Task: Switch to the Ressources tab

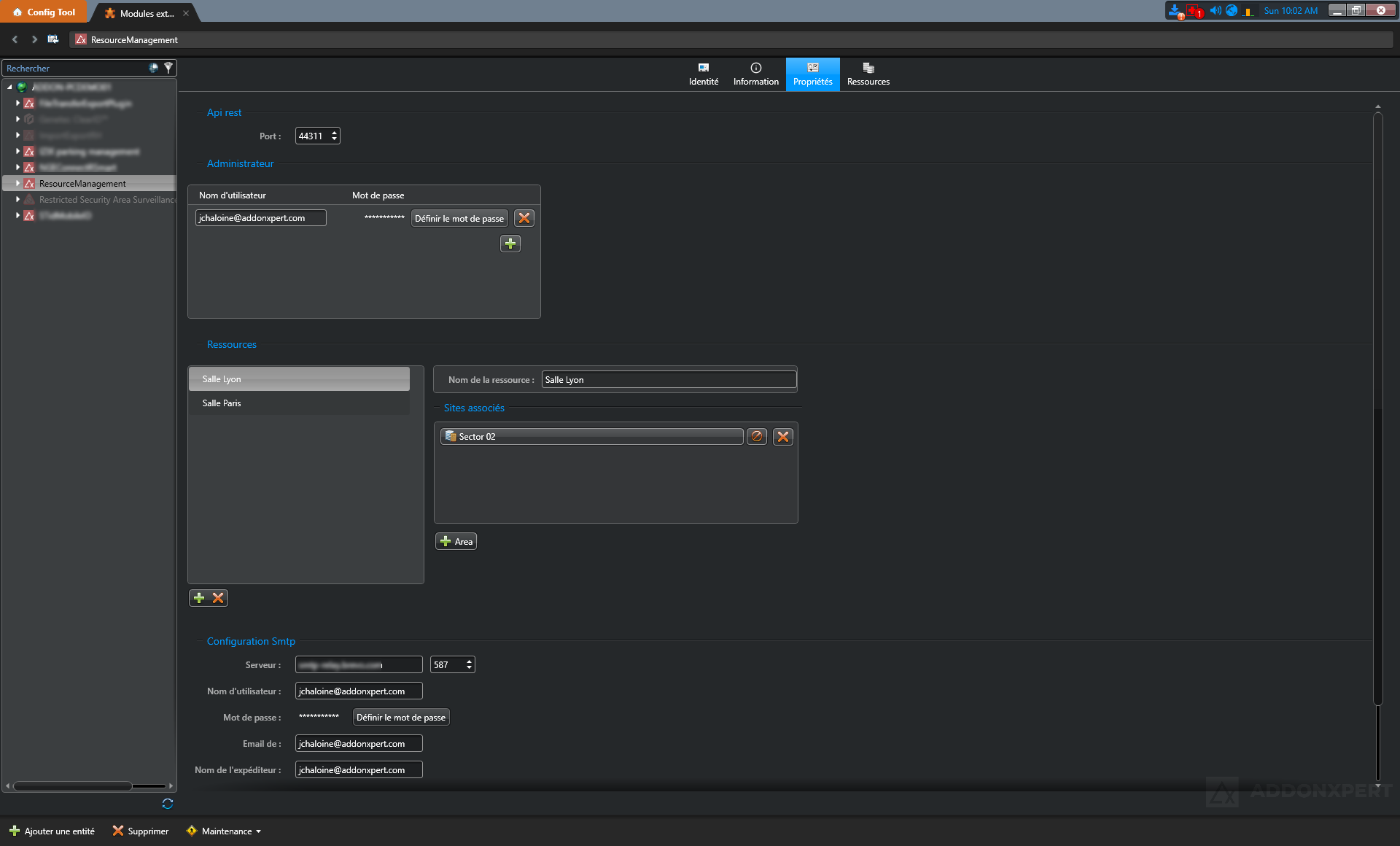Action: click(x=868, y=74)
